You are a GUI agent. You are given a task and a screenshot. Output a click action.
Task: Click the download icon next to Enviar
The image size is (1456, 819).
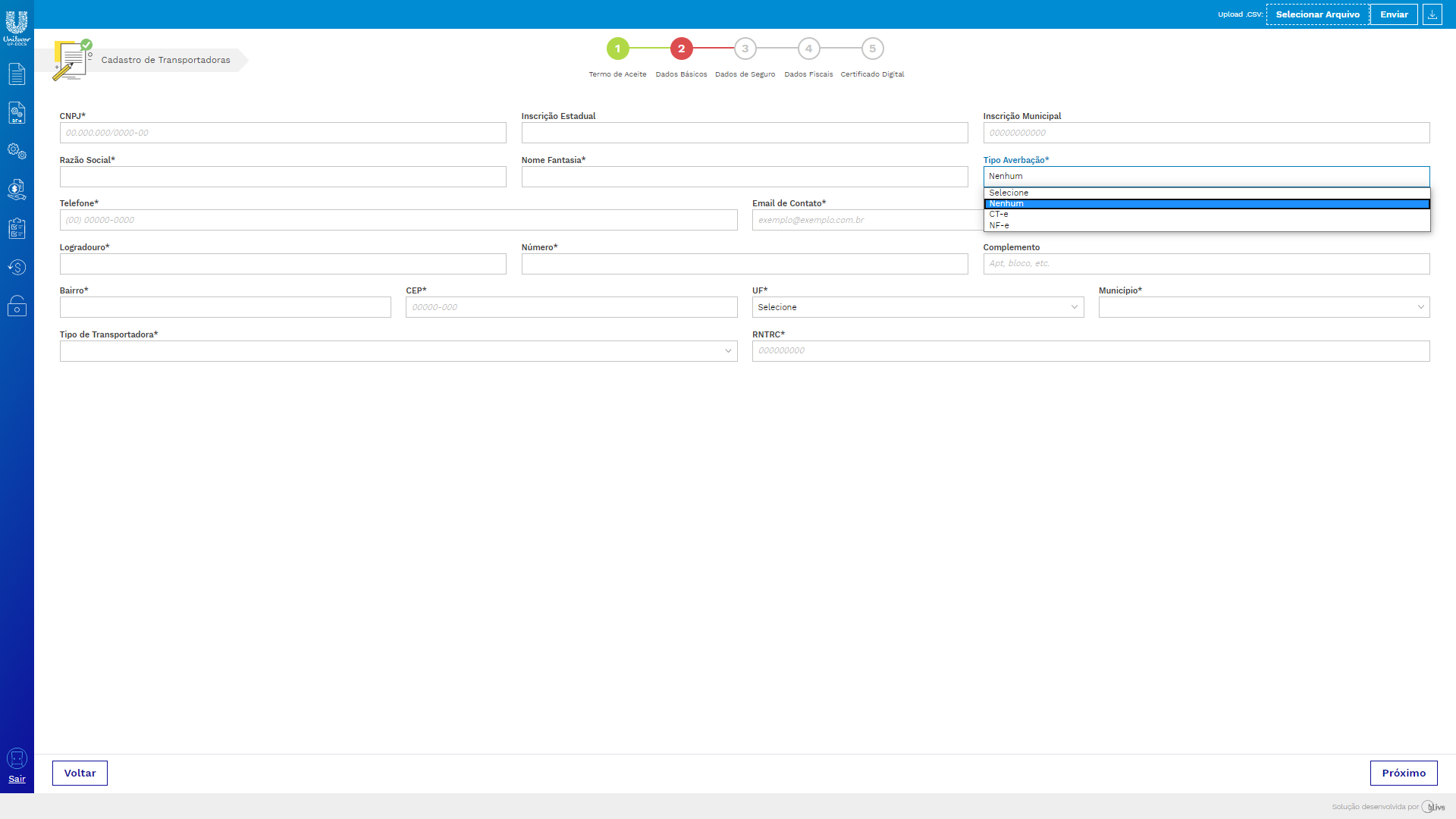[x=1432, y=14]
